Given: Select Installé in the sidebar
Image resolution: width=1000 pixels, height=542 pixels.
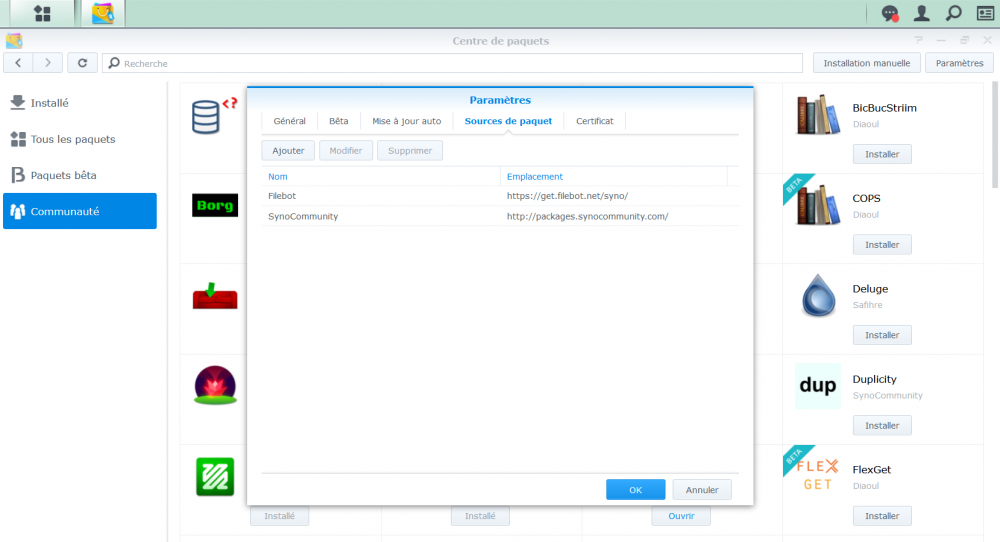Looking at the screenshot, I should [x=80, y=103].
